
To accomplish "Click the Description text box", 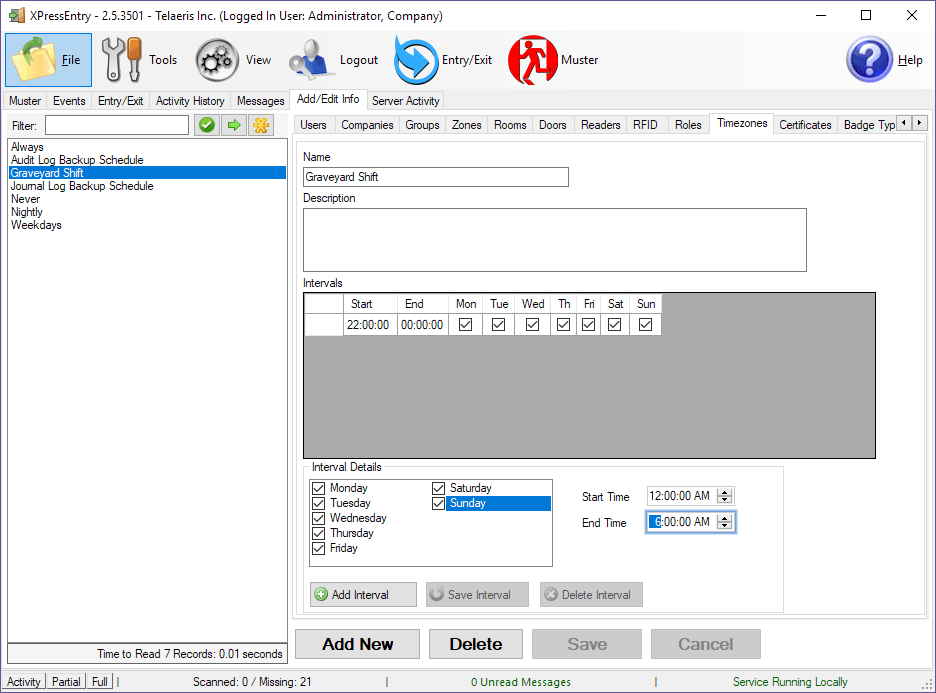I will [554, 240].
